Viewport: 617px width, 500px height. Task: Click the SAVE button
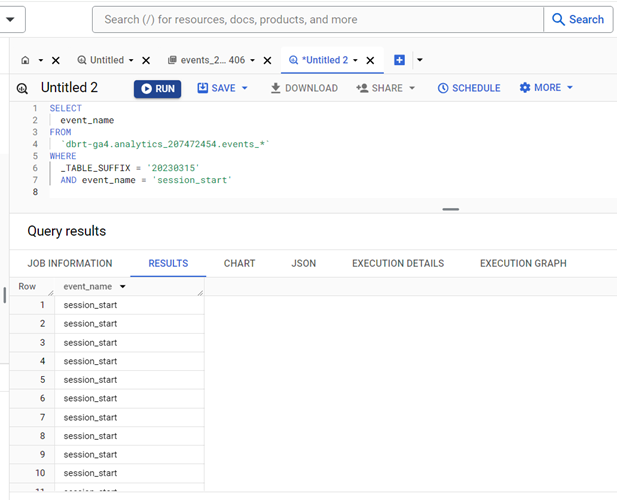pyautogui.click(x=216, y=88)
